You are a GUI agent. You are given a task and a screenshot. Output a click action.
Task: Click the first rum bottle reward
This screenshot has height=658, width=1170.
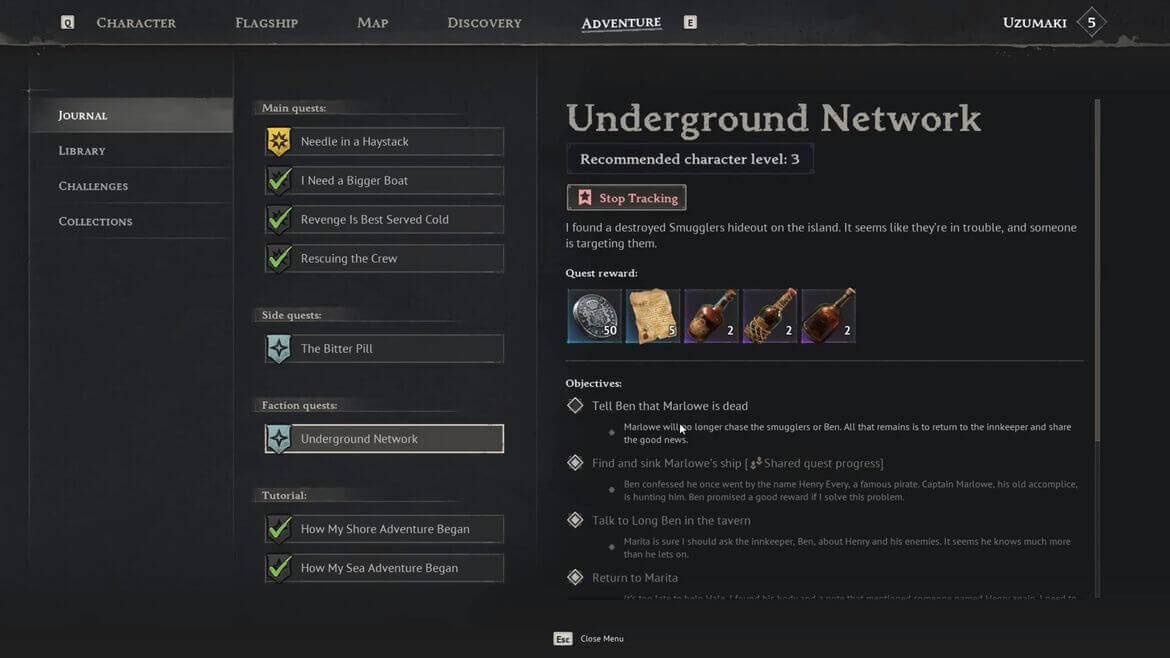pyautogui.click(x=711, y=316)
